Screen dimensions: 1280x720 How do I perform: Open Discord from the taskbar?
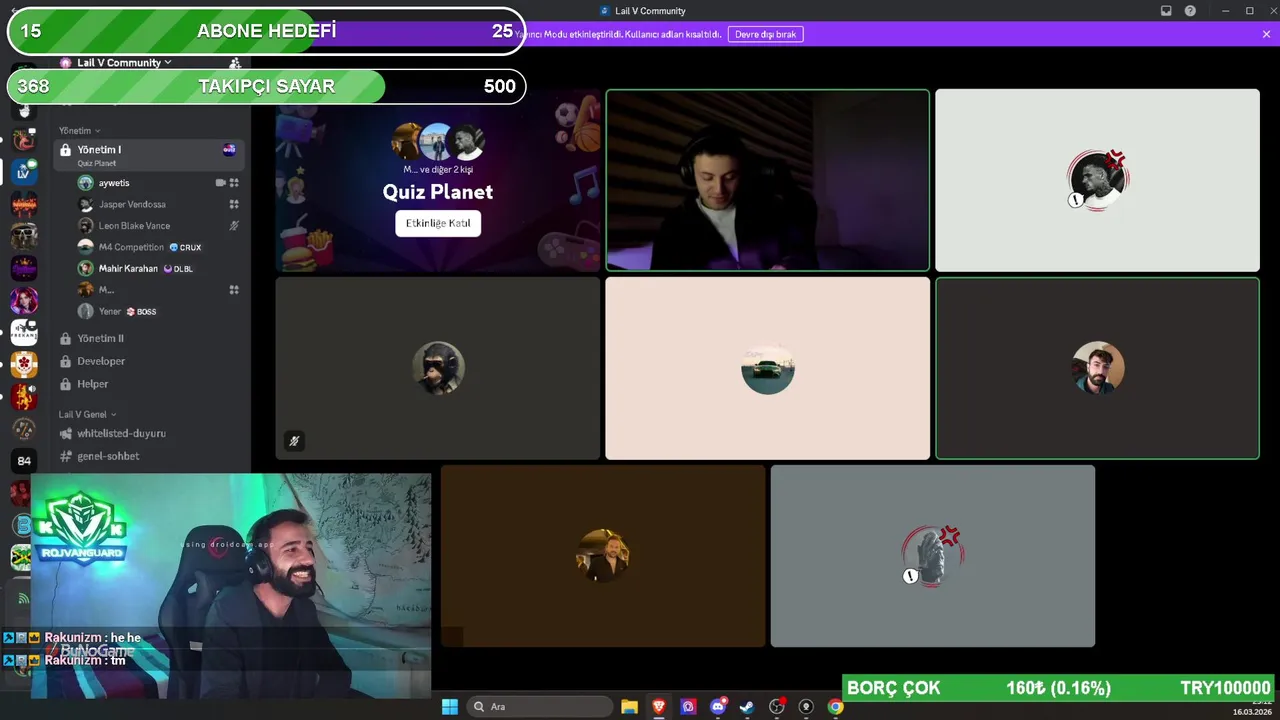(x=718, y=707)
